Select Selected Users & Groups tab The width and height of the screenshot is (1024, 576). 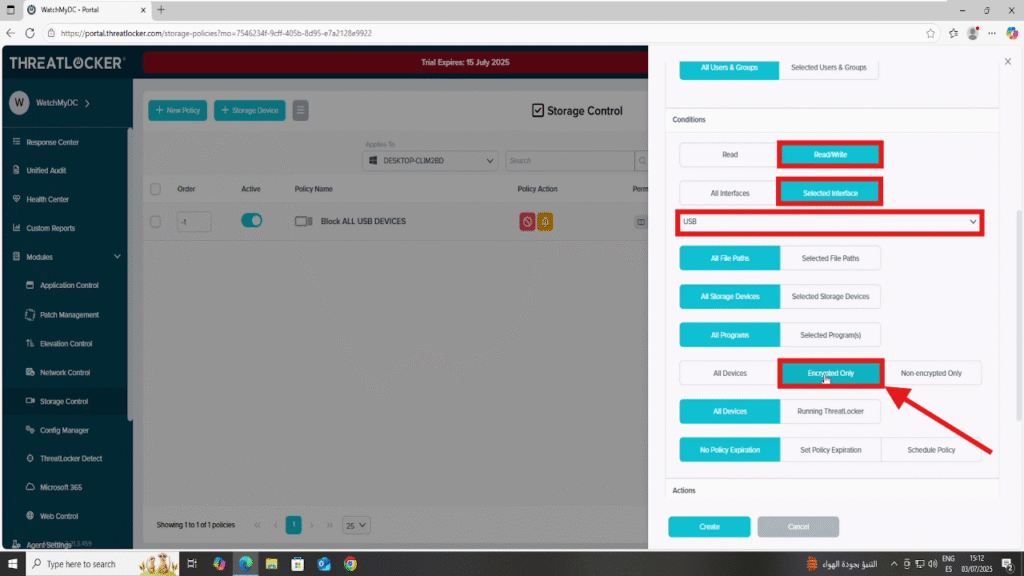click(829, 68)
